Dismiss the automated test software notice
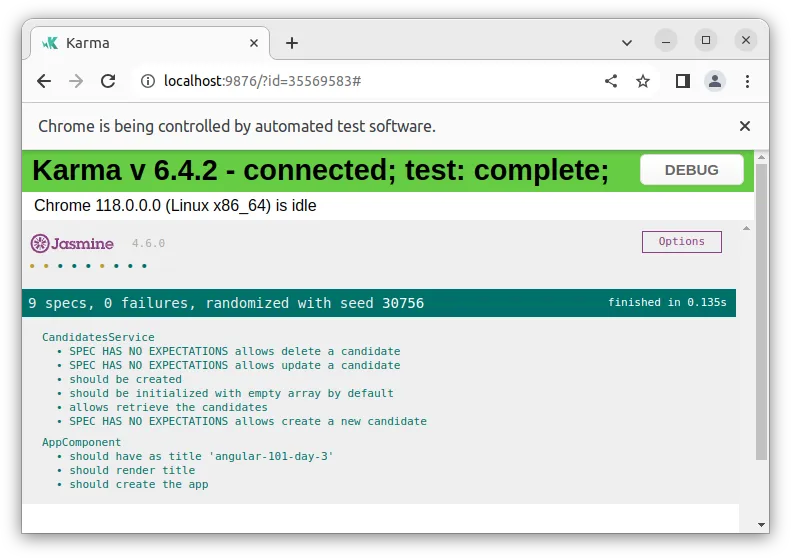 [745, 126]
